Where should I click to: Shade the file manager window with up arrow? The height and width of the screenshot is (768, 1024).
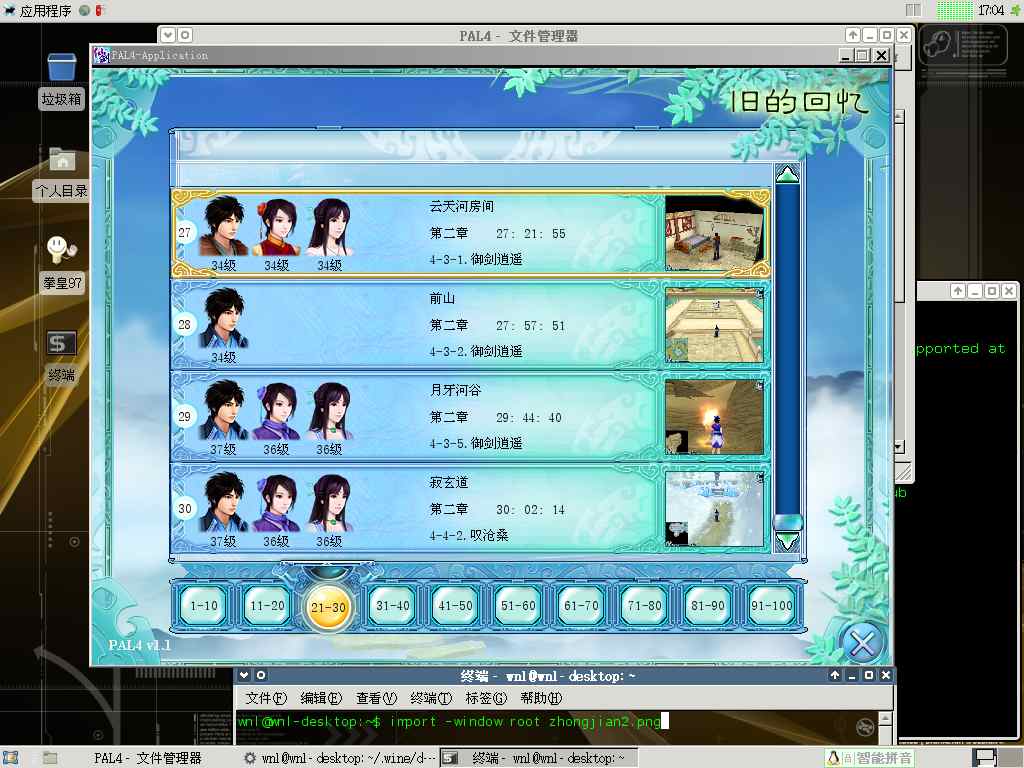(x=852, y=35)
